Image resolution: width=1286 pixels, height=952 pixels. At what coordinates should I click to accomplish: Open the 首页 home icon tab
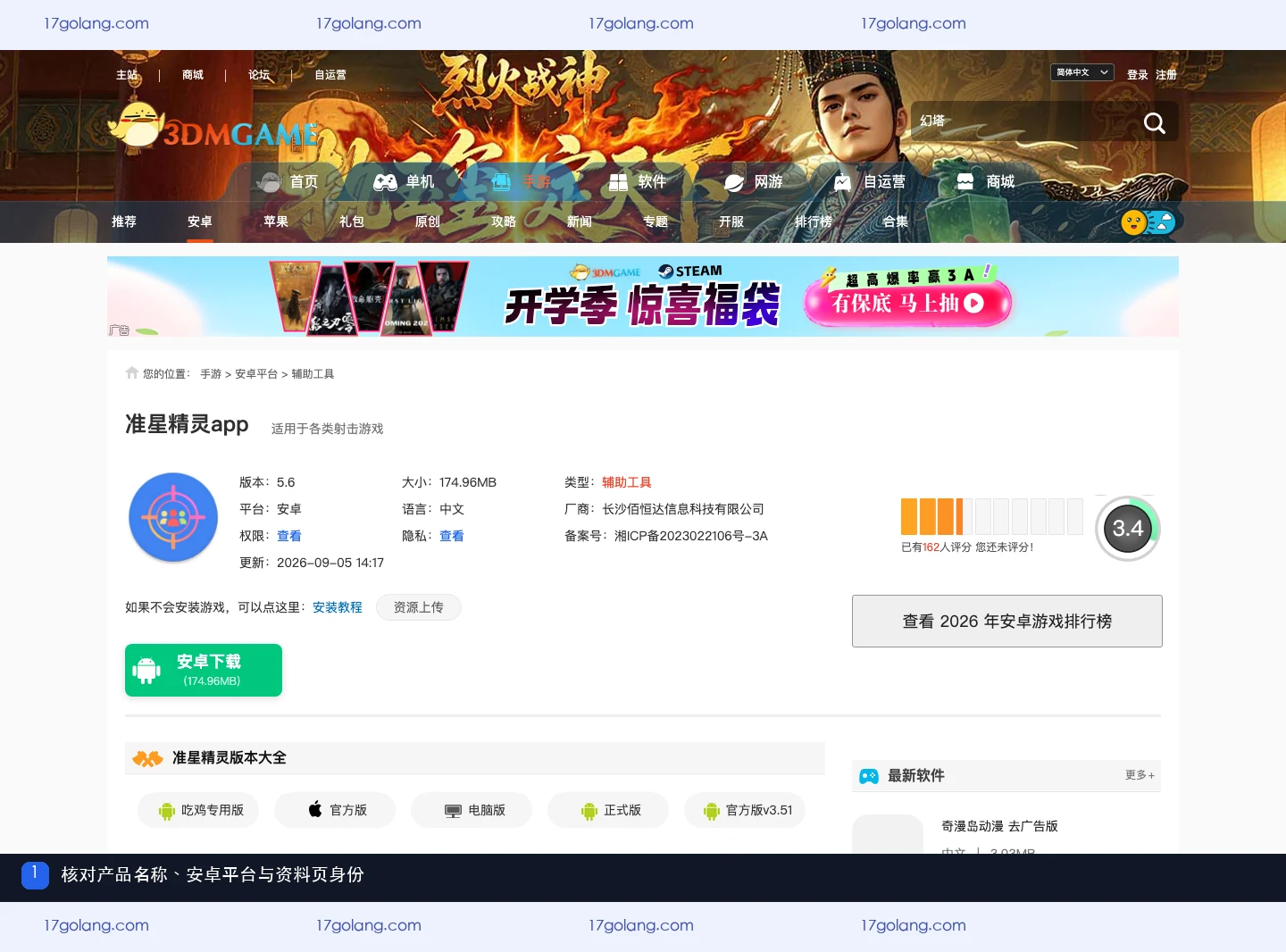click(x=269, y=182)
